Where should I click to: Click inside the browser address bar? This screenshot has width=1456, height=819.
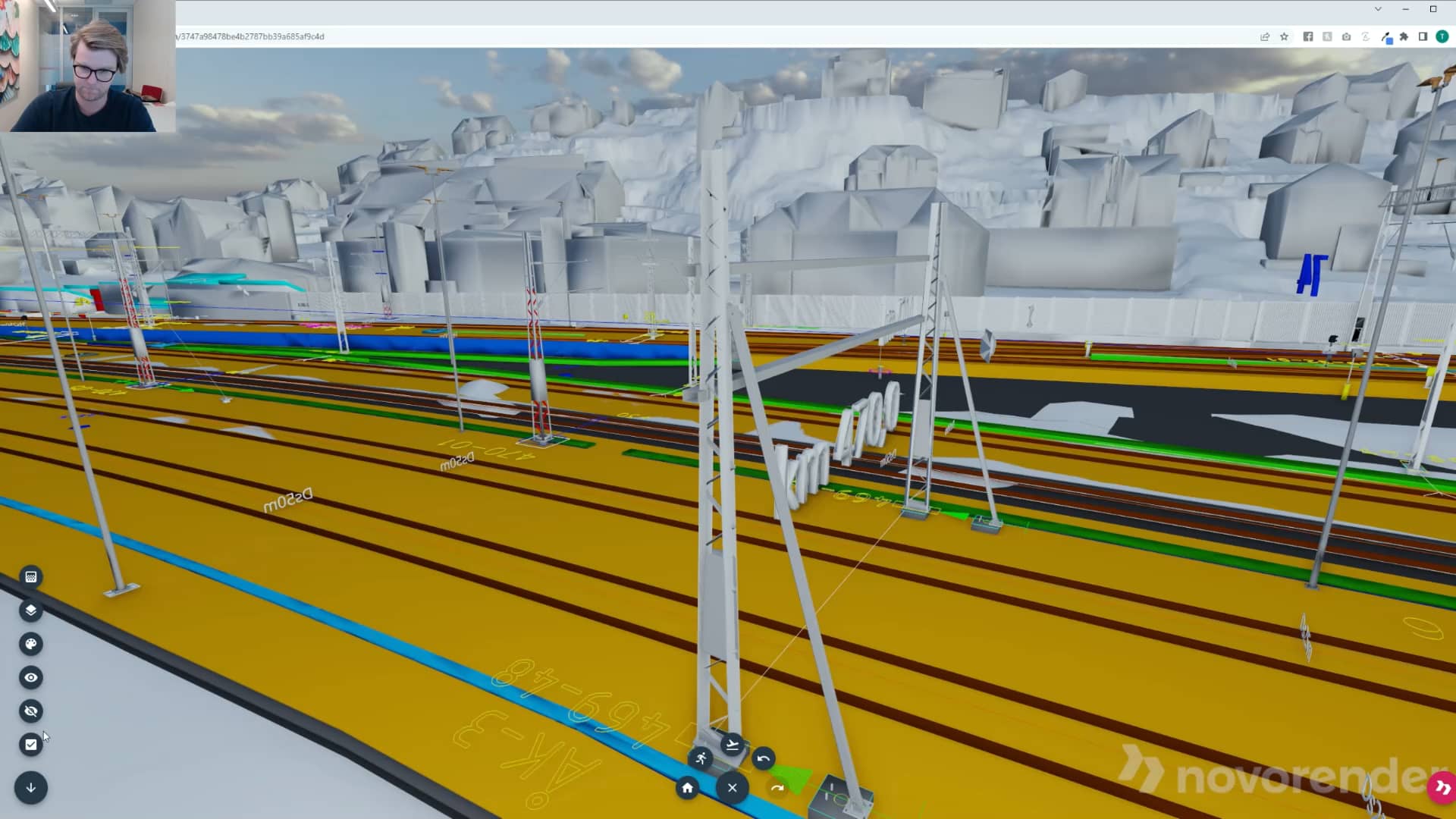[x=455, y=36]
